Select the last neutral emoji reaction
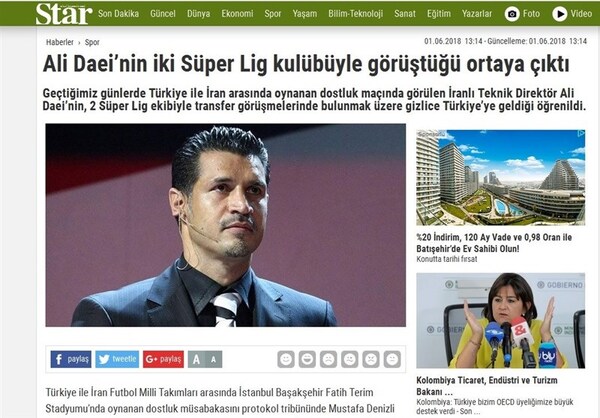The image size is (600, 418). (392, 359)
